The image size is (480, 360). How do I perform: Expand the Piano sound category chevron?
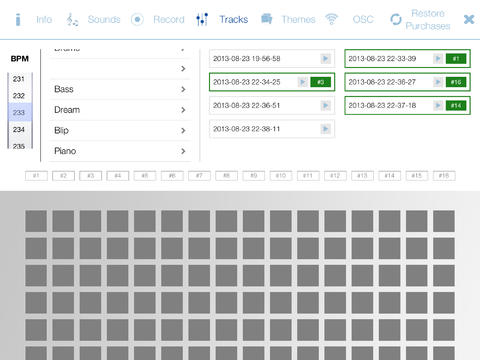pyautogui.click(x=183, y=151)
